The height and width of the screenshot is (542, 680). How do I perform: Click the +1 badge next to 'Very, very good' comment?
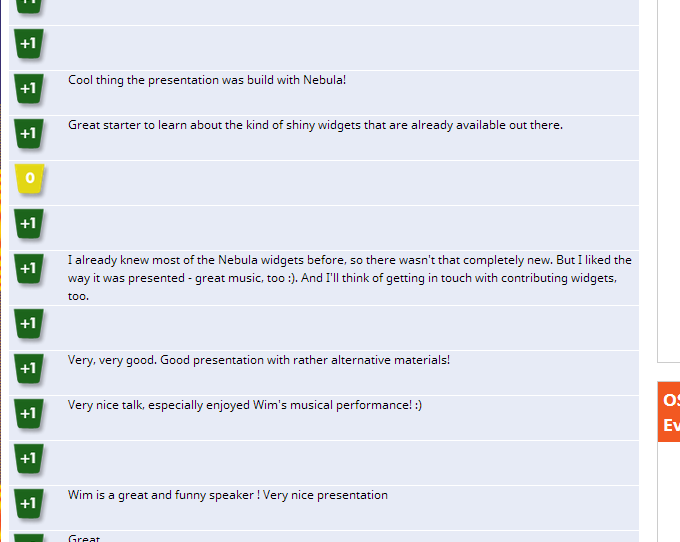28,368
